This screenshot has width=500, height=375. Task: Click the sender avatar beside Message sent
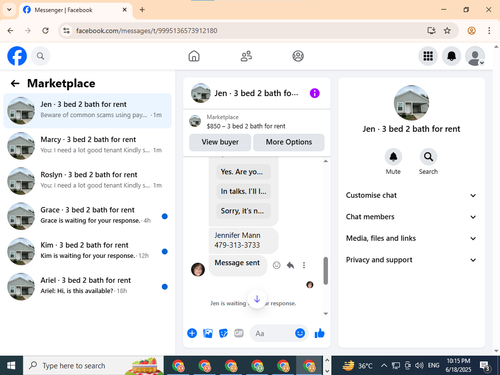click(198, 269)
